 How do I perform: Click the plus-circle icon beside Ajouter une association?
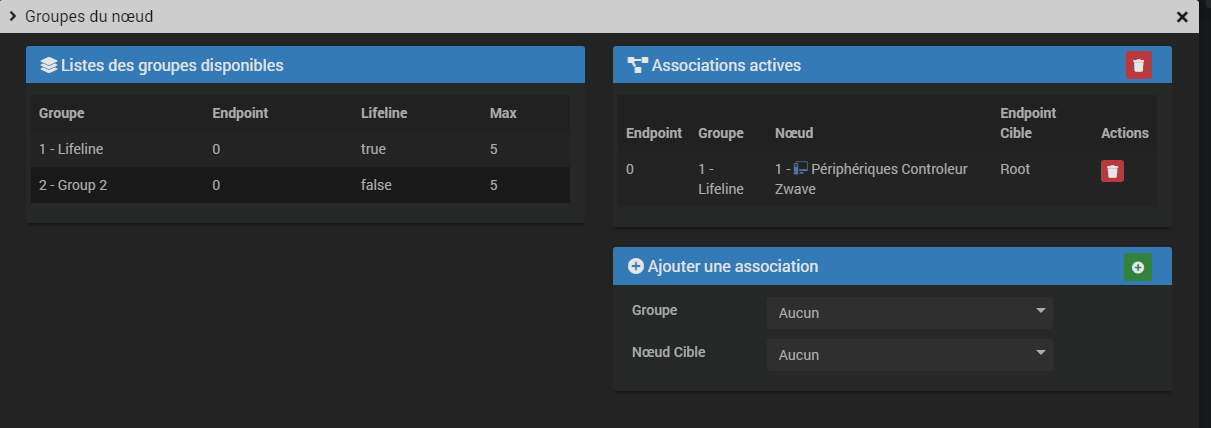[x=635, y=267]
